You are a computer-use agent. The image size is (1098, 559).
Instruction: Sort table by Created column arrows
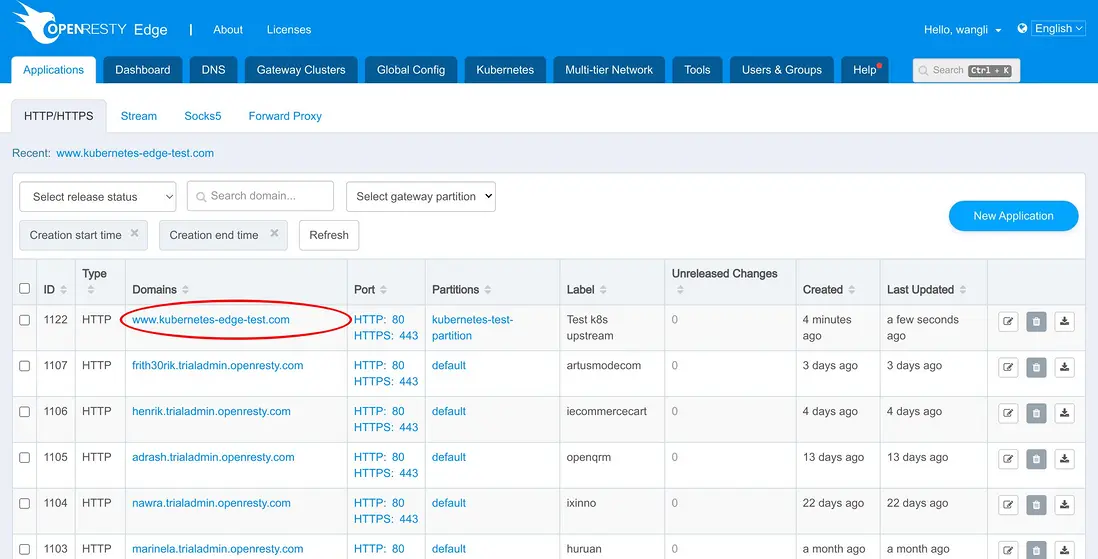click(x=852, y=290)
